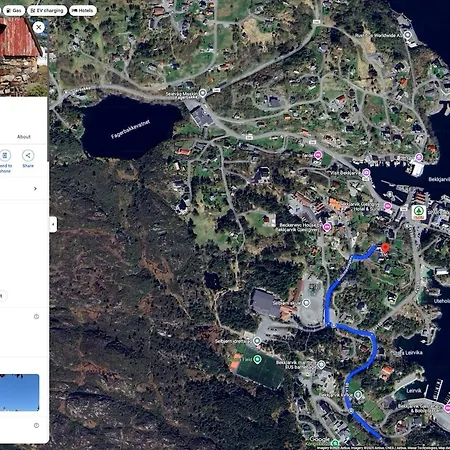Image resolution: width=450 pixels, height=450 pixels.
Task: Open the red-roofed building place photo
Action: (22, 57)
